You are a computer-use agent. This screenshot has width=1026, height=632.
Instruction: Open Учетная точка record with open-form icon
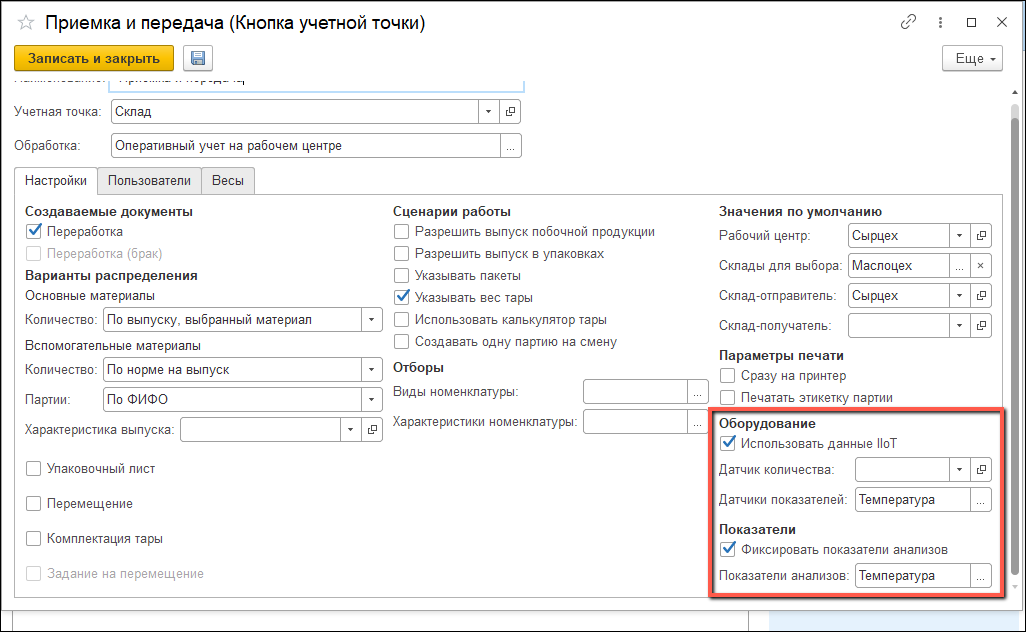point(510,112)
